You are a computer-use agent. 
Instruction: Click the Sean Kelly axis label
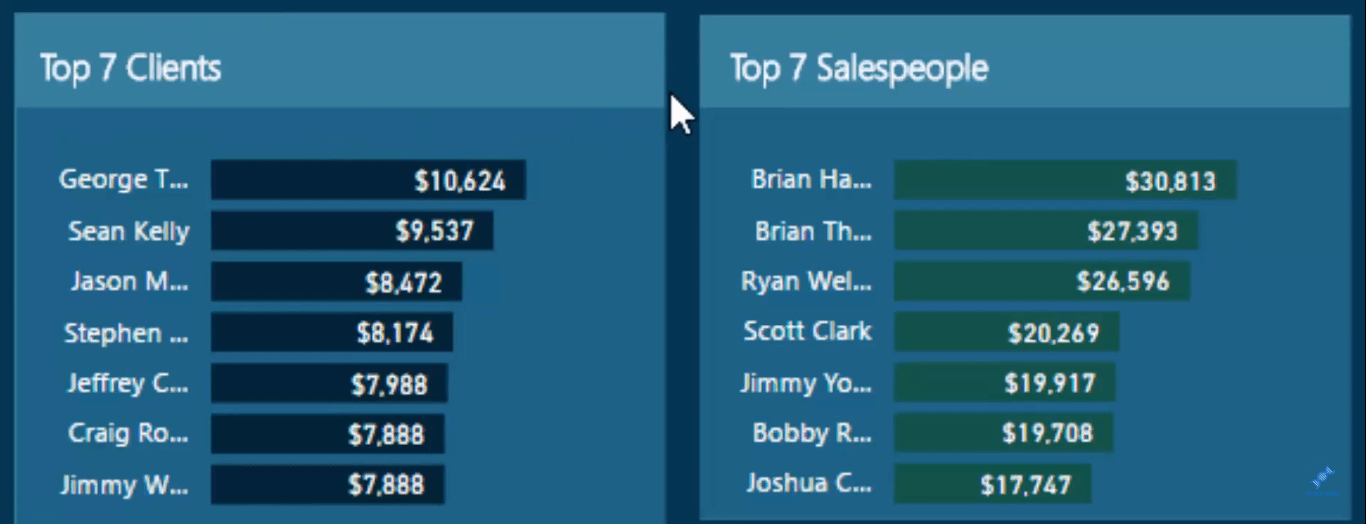click(129, 231)
